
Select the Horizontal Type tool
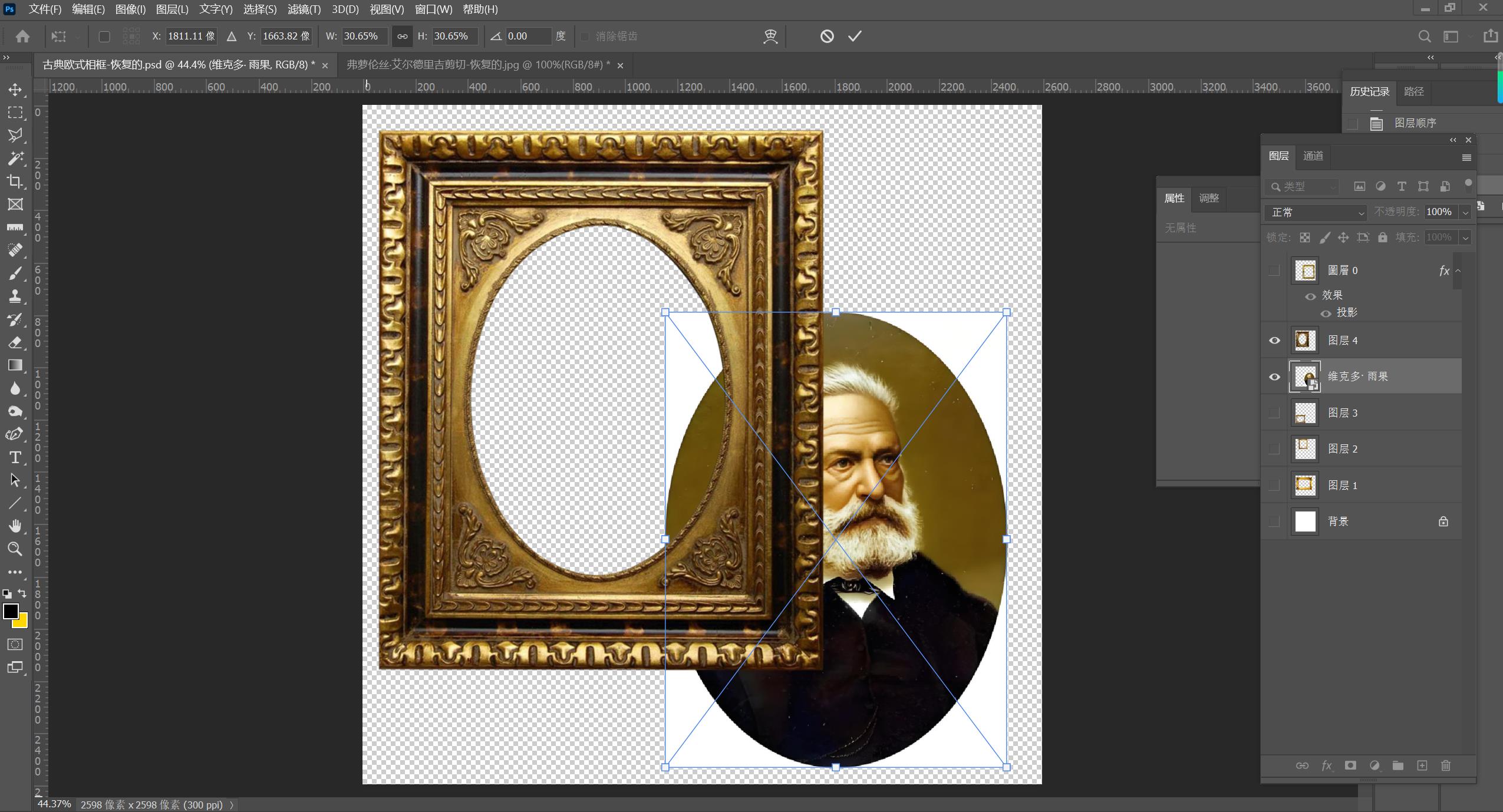[x=15, y=457]
